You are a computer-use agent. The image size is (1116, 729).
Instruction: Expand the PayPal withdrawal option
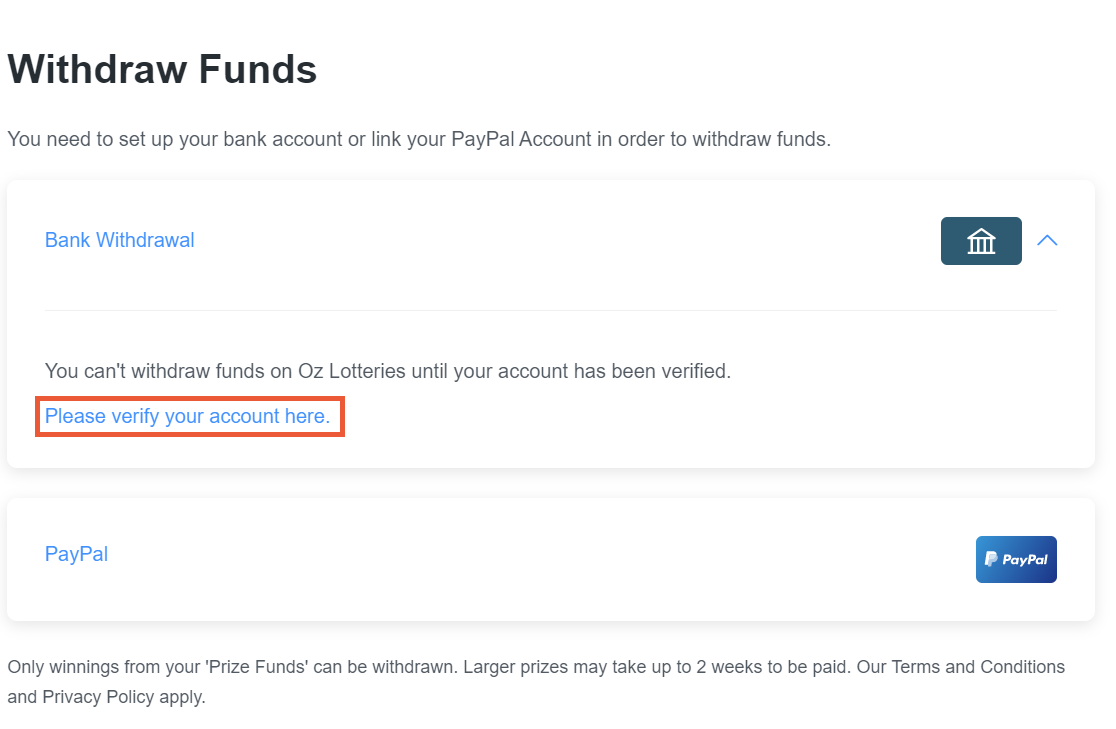[76, 554]
